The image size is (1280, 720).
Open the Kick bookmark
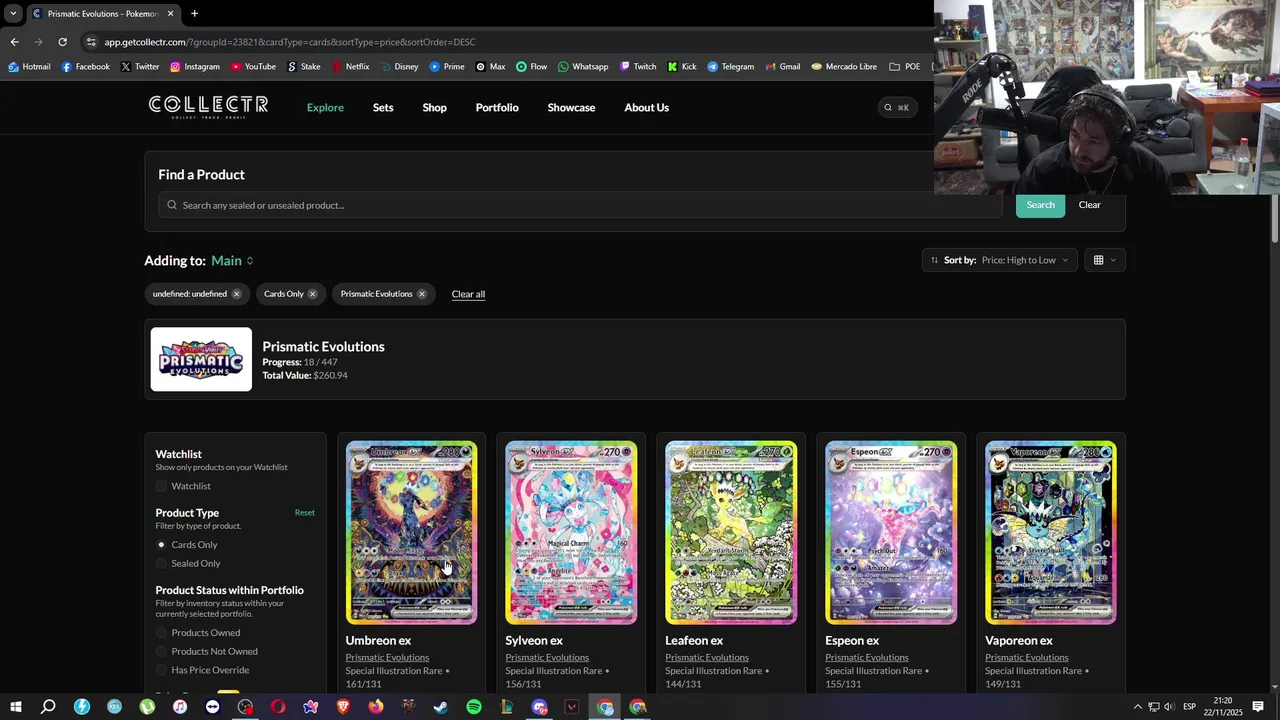point(681,67)
